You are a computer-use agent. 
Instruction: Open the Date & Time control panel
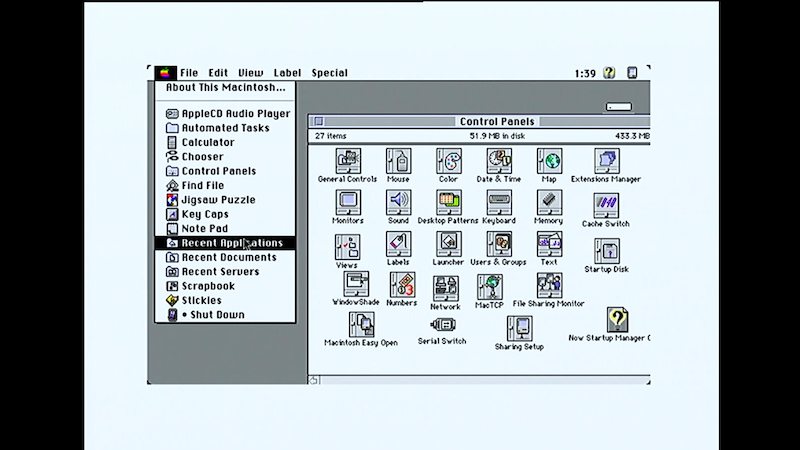(x=499, y=161)
